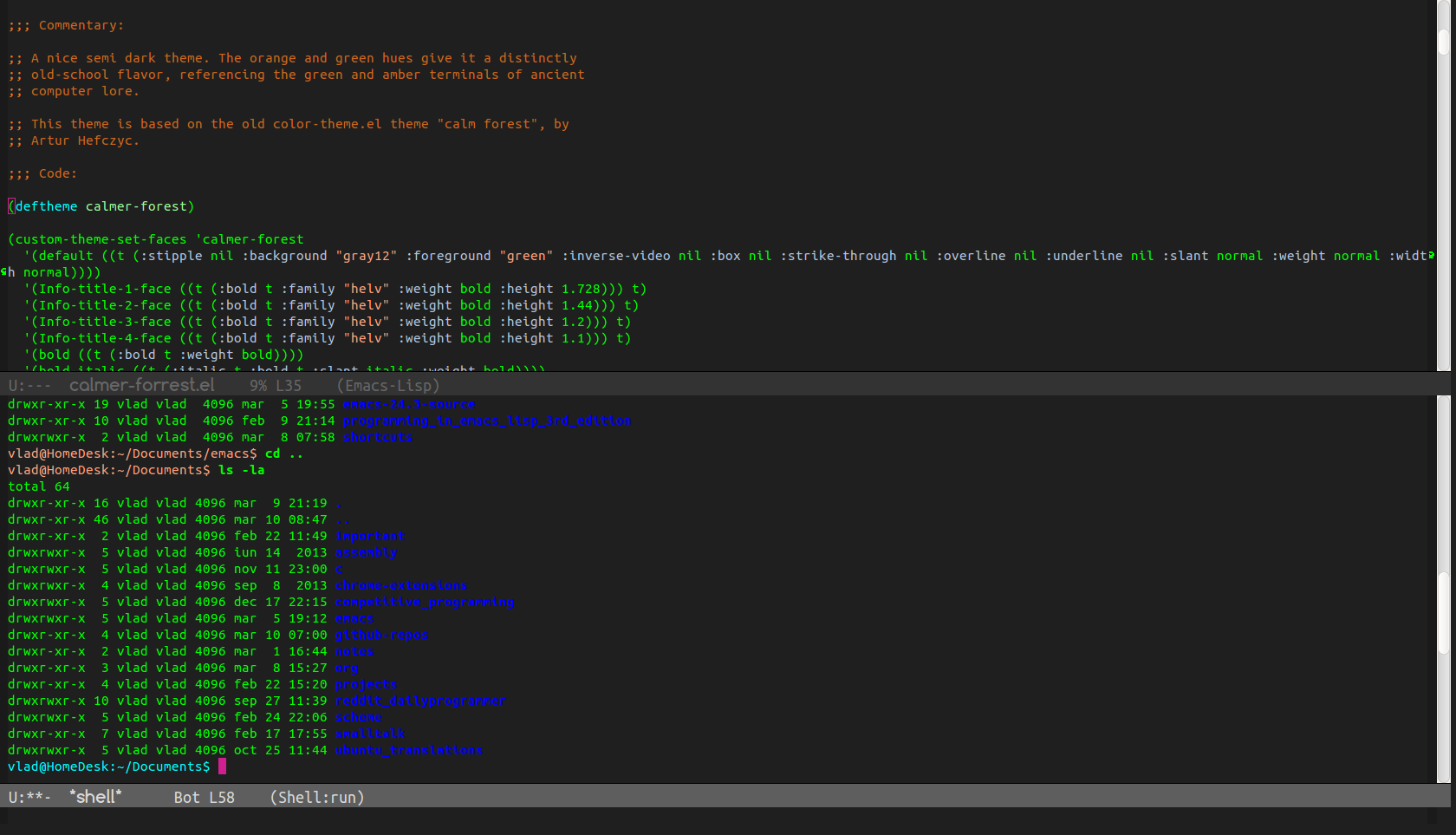The height and width of the screenshot is (835, 1456).
Task: Click the '(bold ((t (:bold t' line
Action: click(x=164, y=355)
